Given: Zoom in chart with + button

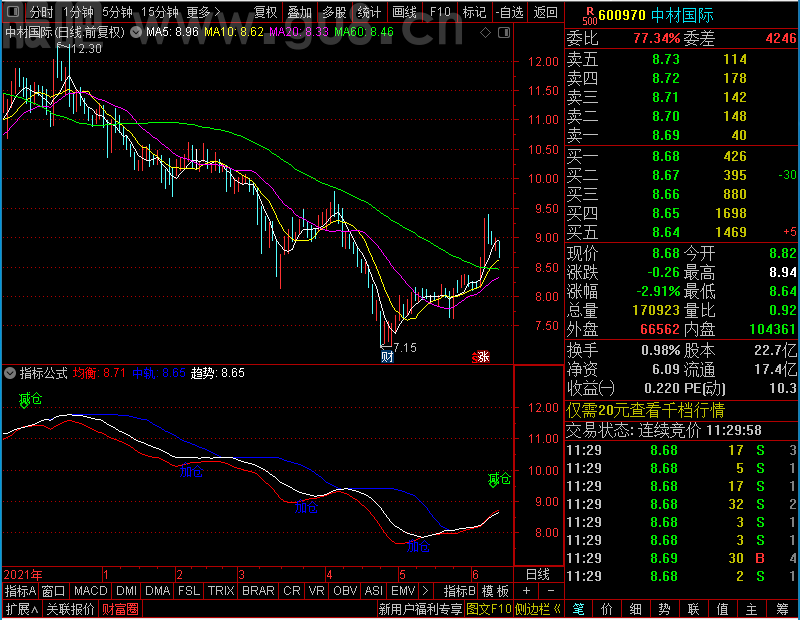Looking at the screenshot, I should tap(526, 591).
